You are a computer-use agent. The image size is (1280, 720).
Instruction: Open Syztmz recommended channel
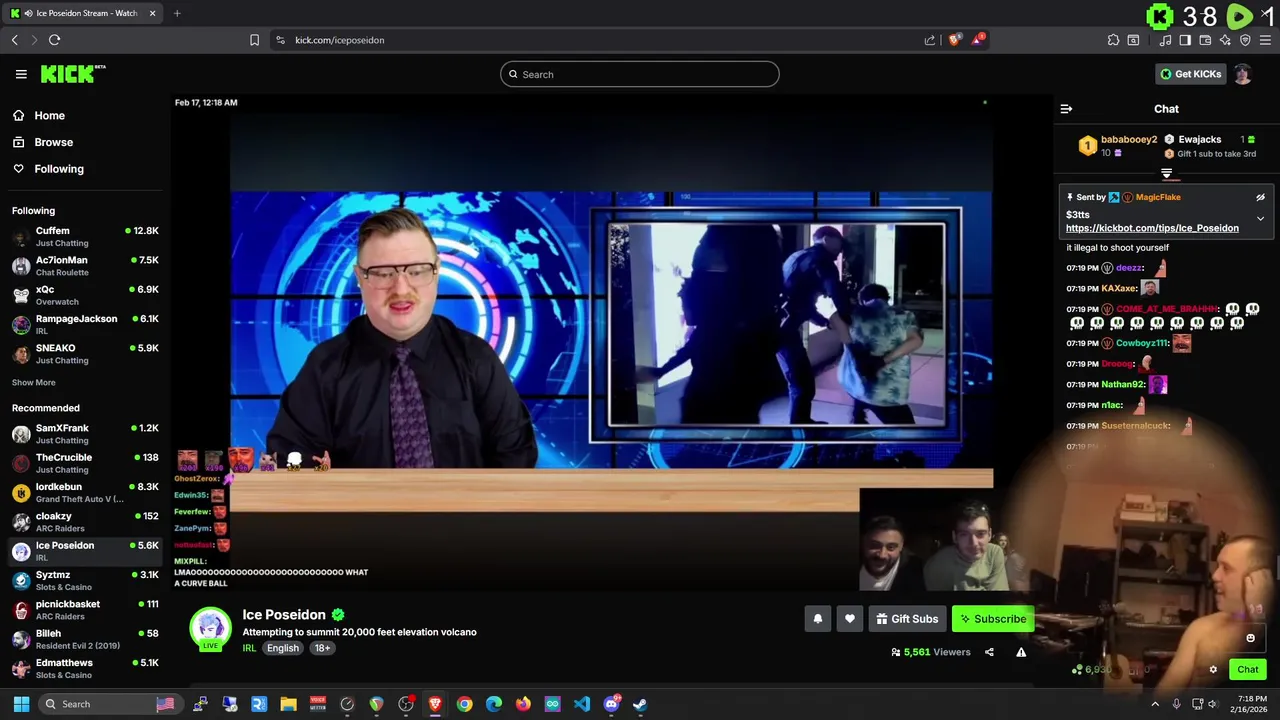(85, 581)
